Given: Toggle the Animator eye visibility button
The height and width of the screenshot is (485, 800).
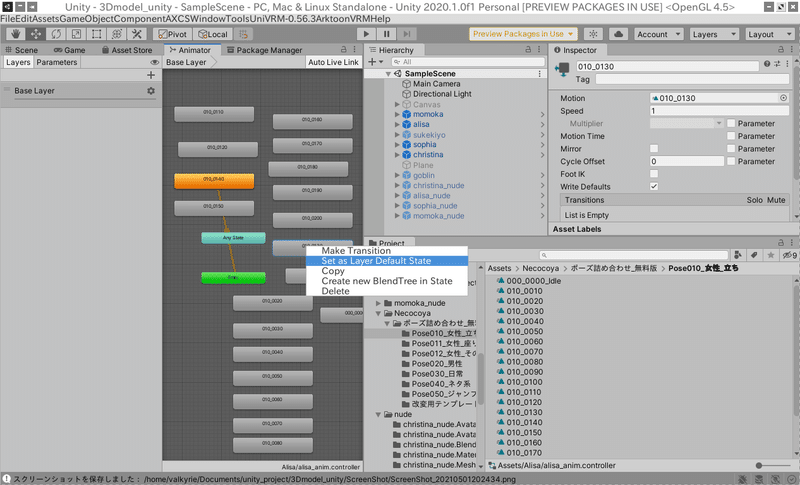Looking at the screenshot, I should (x=155, y=62).
